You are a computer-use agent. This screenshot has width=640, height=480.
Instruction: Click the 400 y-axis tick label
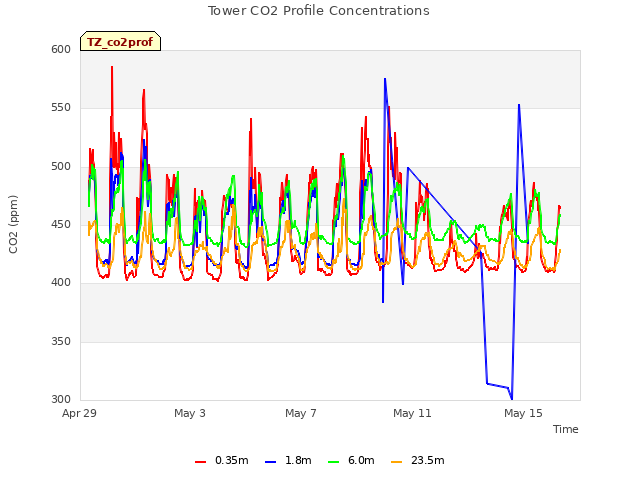pos(61,282)
